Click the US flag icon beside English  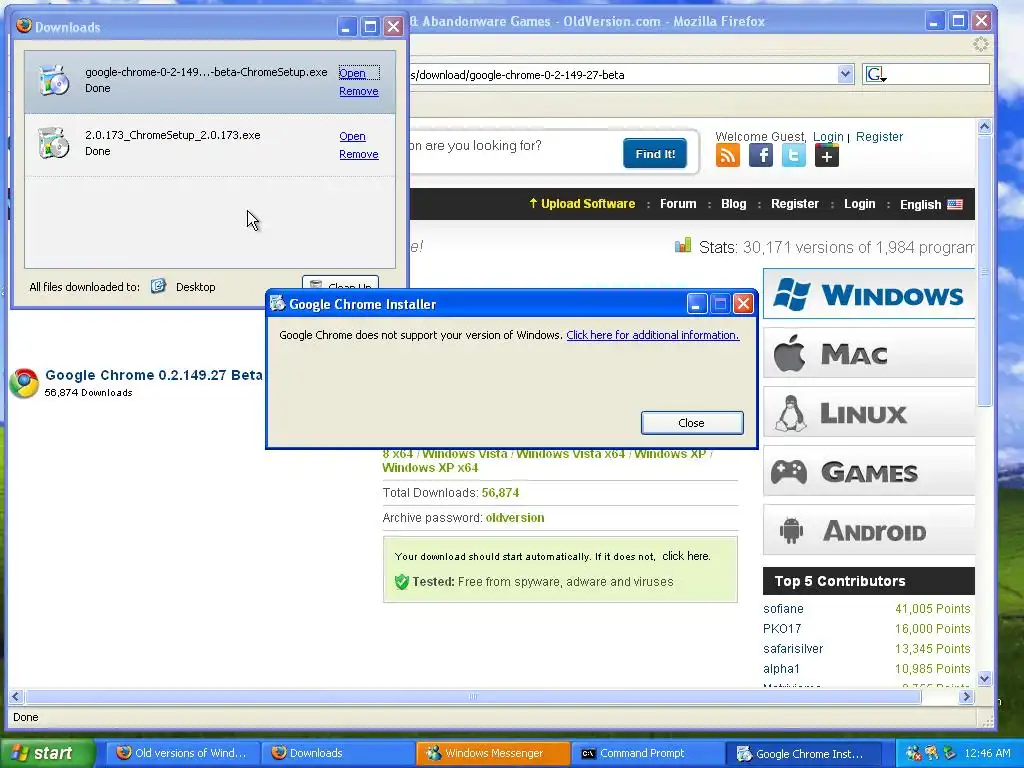coord(955,204)
